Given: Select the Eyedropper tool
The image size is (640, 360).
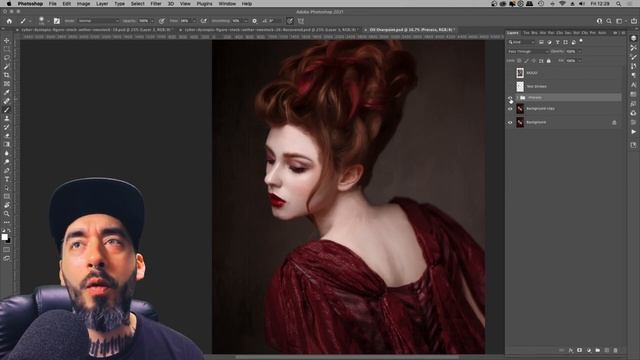Looking at the screenshot, I should 7,92.
